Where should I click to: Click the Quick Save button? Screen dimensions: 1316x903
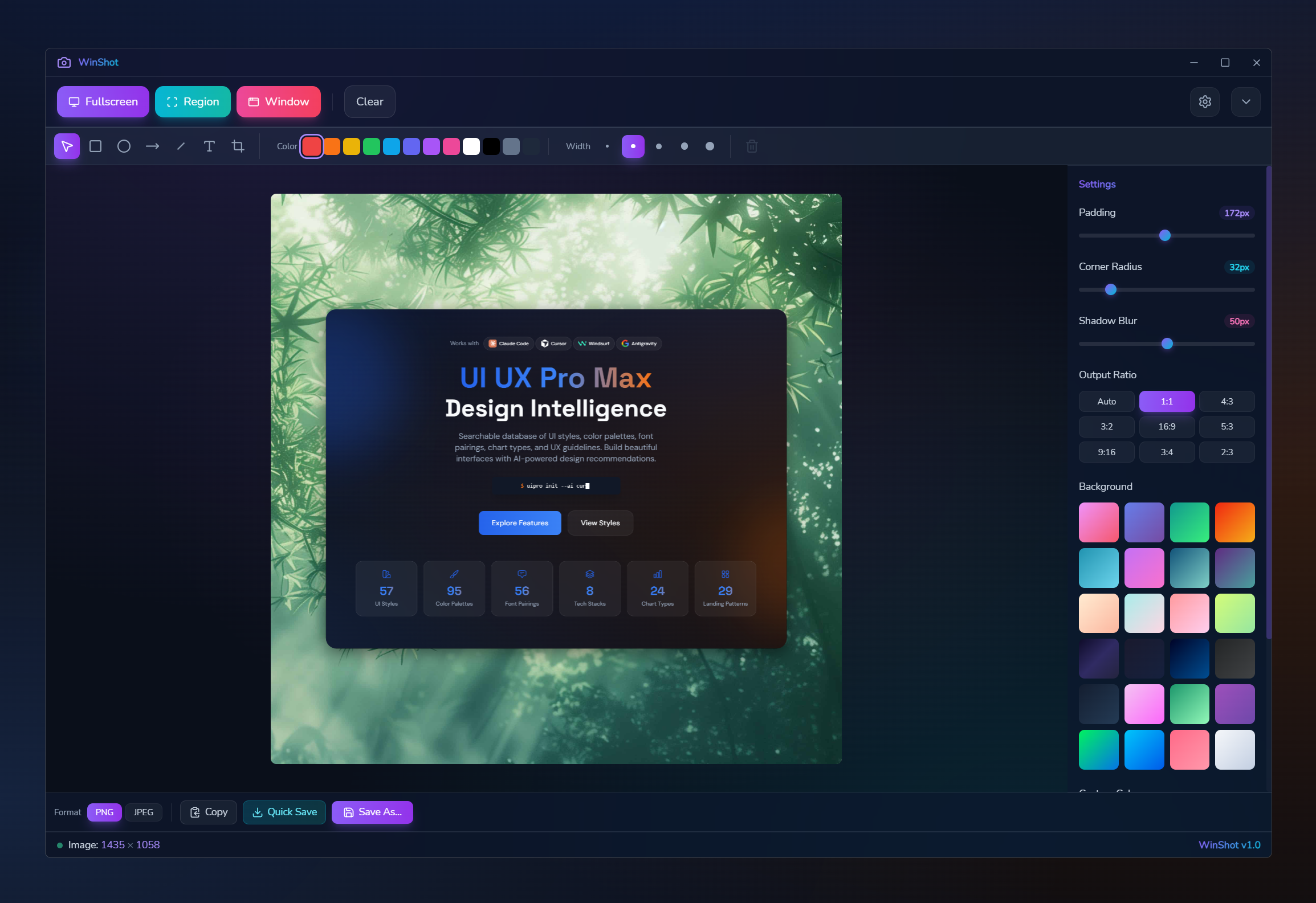pyautogui.click(x=284, y=812)
